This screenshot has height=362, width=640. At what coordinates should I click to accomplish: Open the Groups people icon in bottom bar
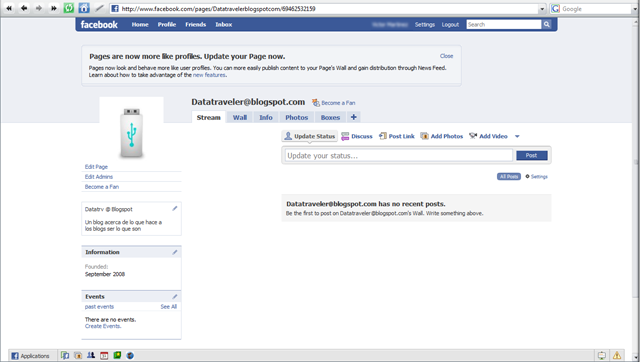tap(91, 355)
